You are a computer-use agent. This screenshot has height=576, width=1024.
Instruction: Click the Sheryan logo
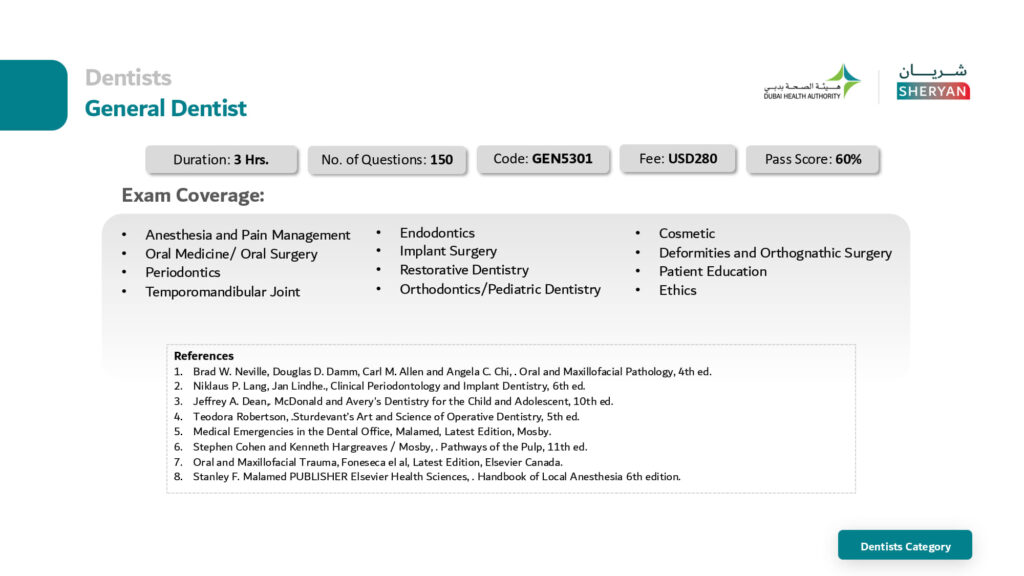click(932, 83)
